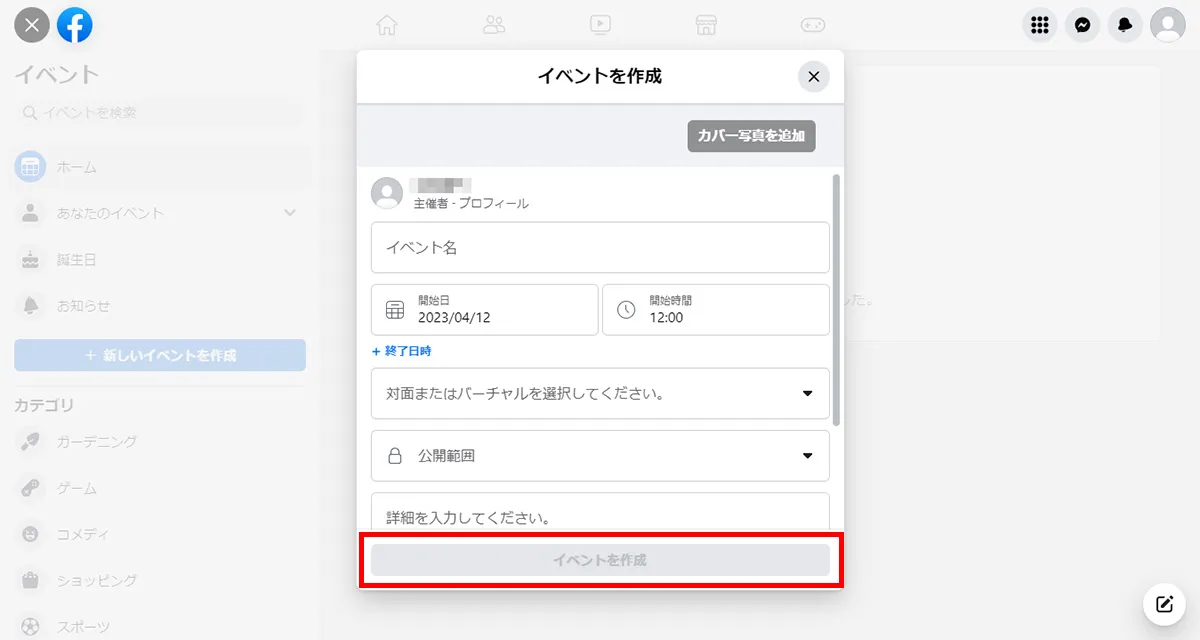Open the Home feed icon
This screenshot has width=1200, height=640.
(x=386, y=25)
